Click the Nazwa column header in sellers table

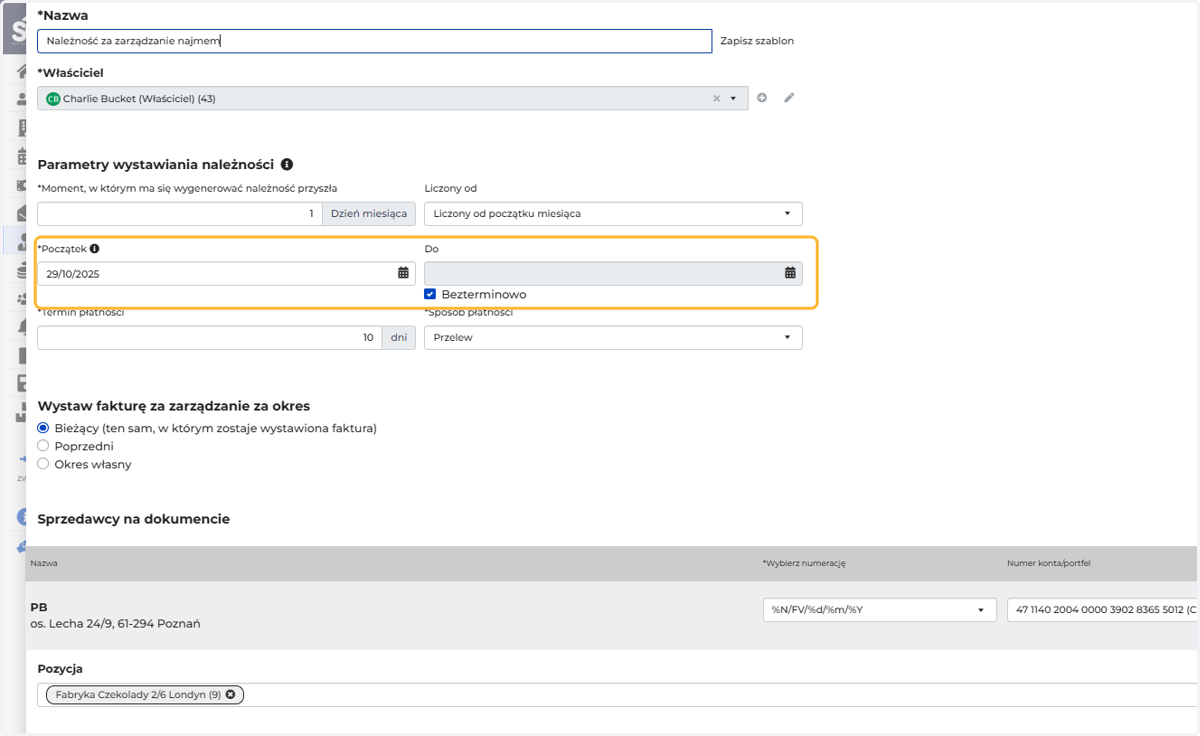(44, 563)
